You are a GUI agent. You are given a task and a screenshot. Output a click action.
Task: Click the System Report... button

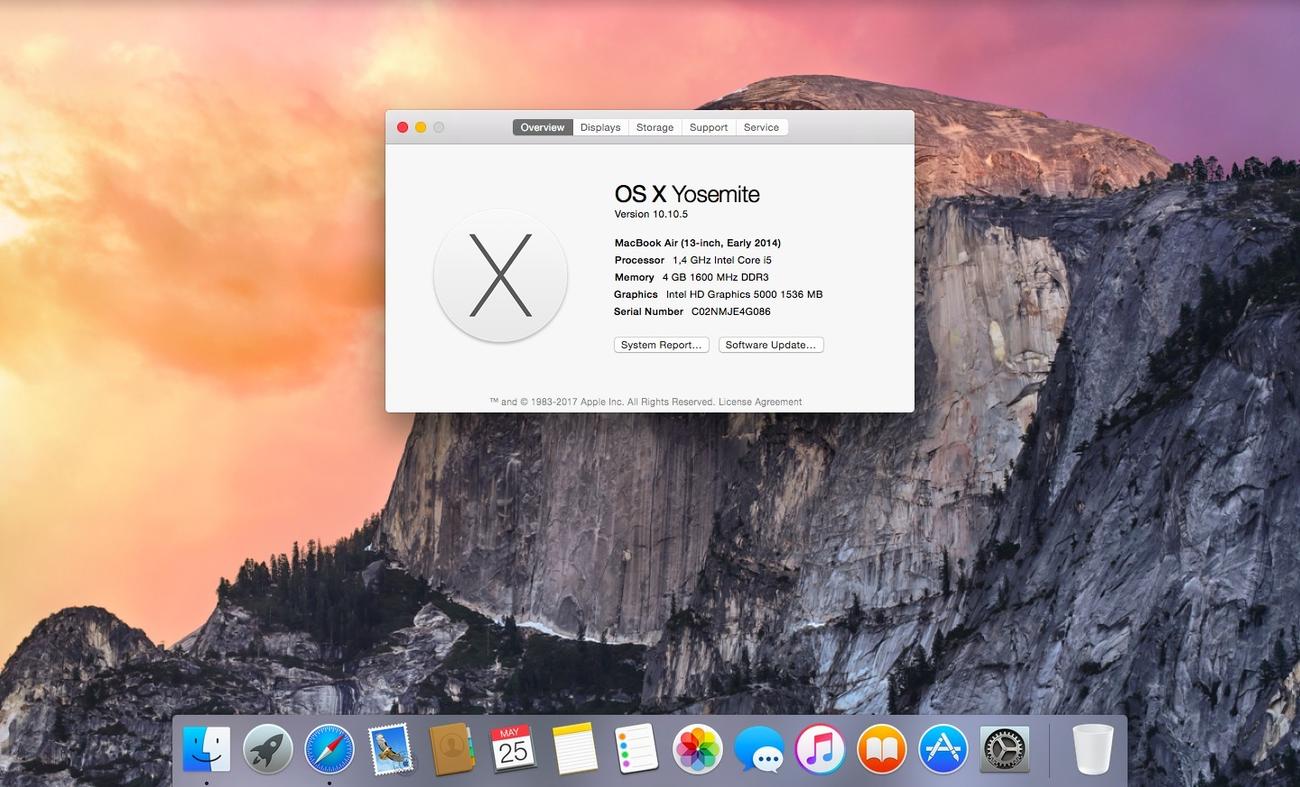pyautogui.click(x=661, y=345)
